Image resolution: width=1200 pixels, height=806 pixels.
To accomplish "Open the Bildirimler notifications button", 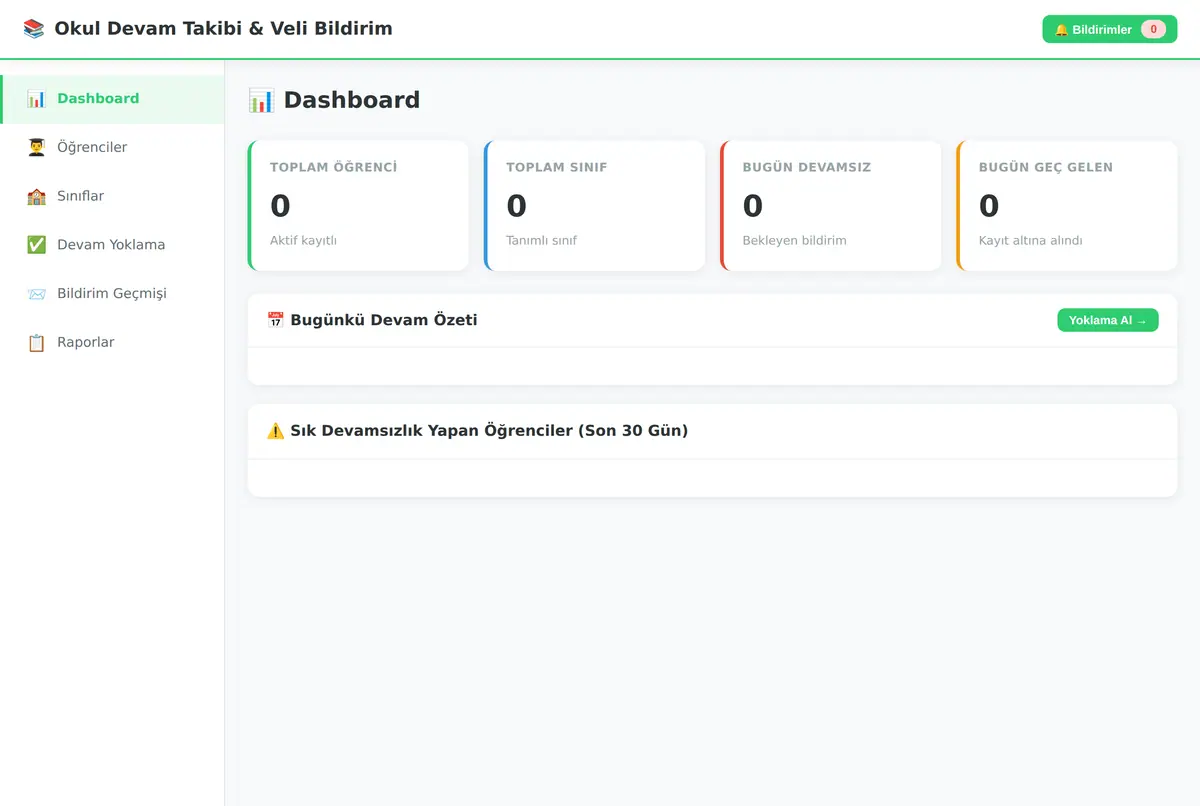I will tap(1110, 30).
